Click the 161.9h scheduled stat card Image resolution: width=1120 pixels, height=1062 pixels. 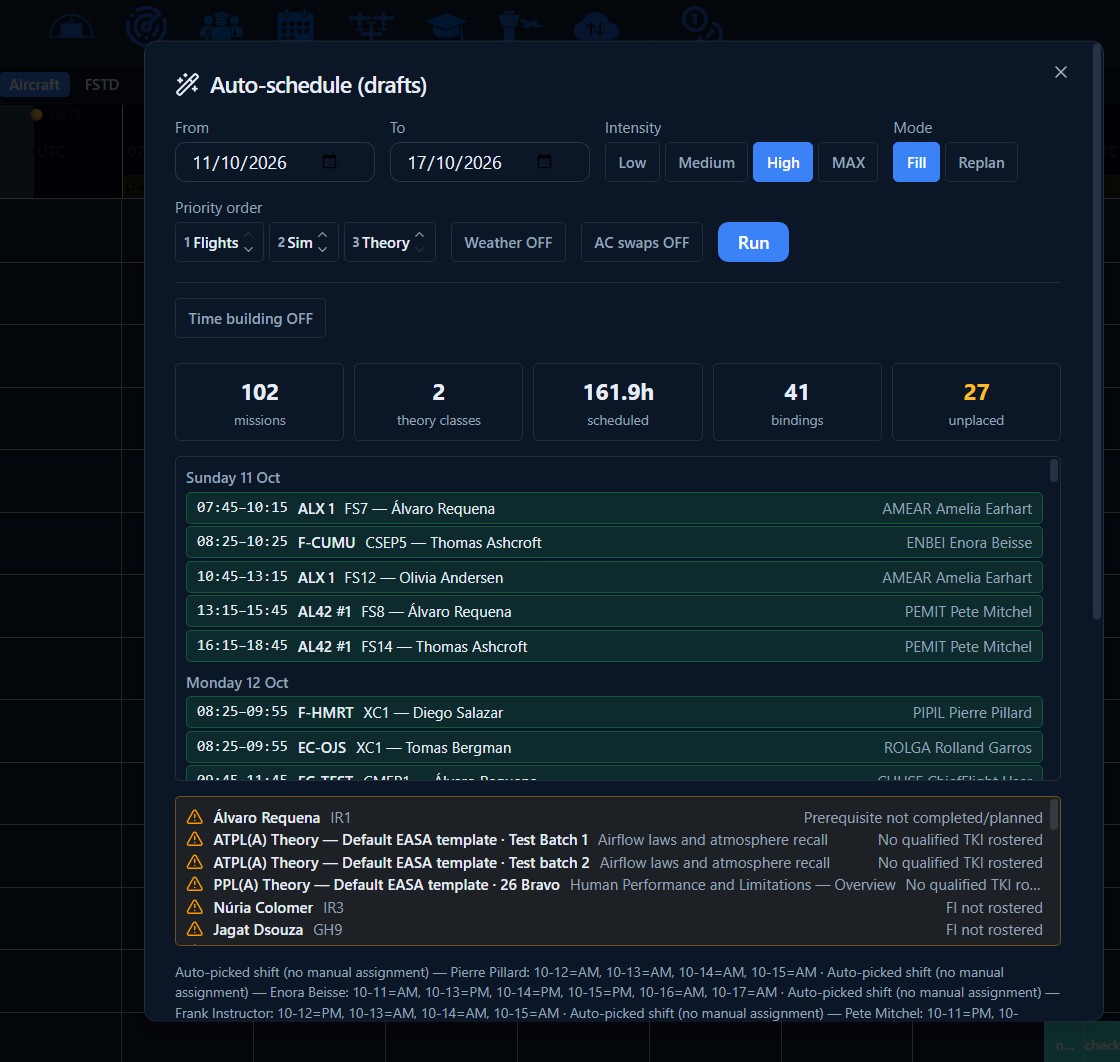[x=618, y=402]
